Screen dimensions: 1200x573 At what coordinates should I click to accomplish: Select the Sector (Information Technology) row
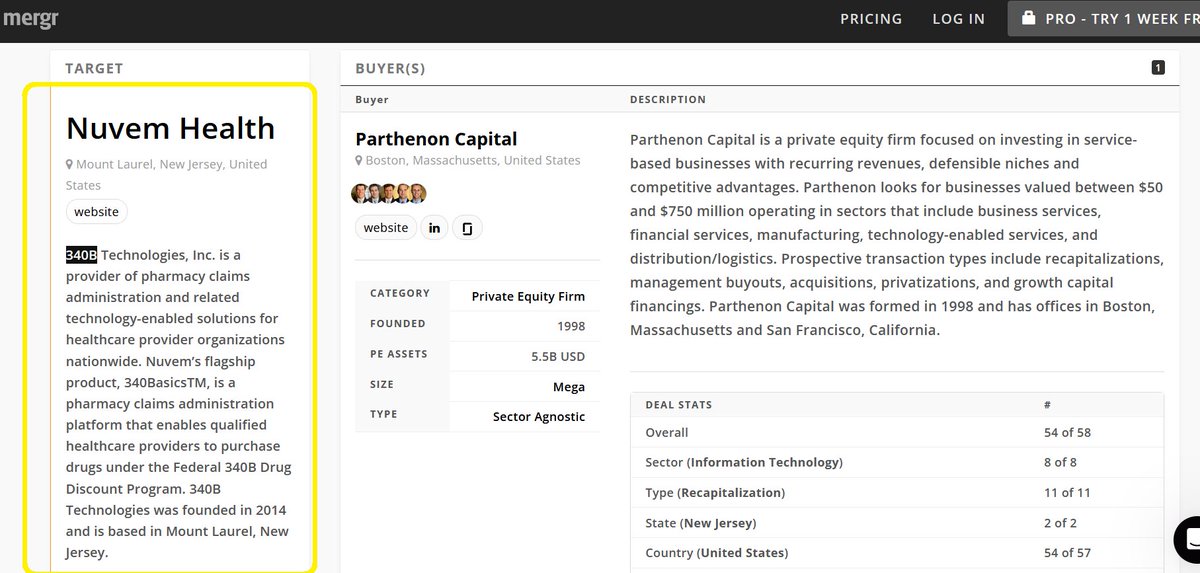[897, 463]
